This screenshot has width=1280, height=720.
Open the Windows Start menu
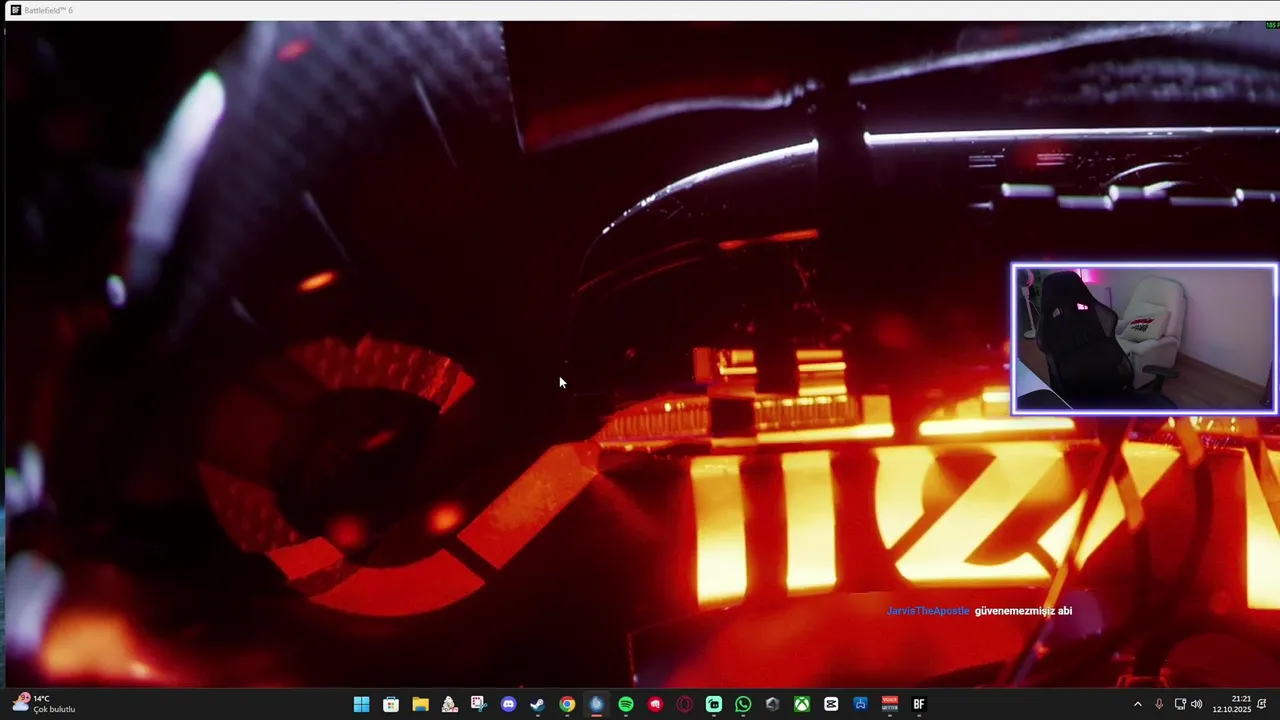361,704
